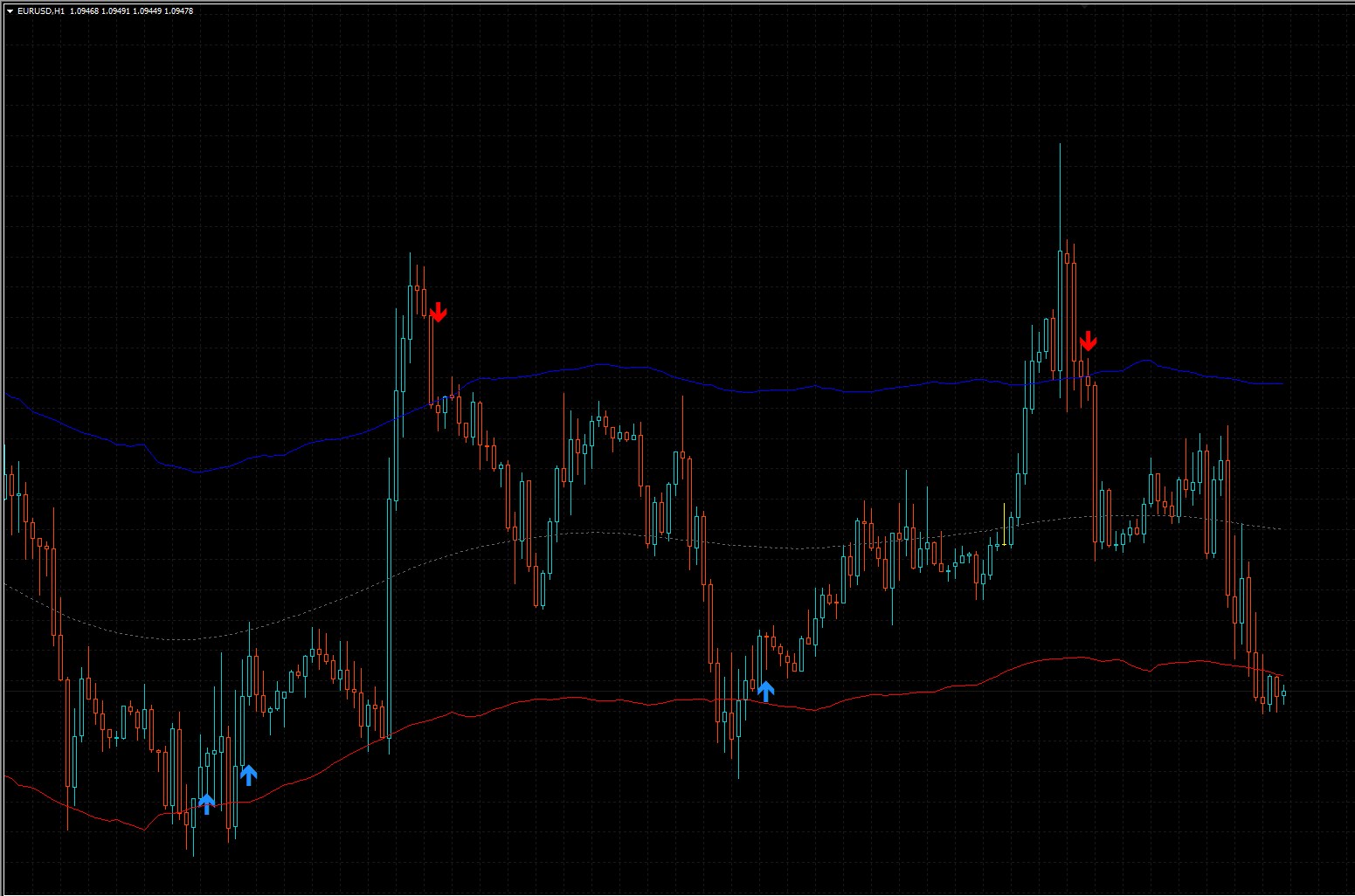Click the rightmost blue buy arrow signal
Screen dimensions: 1355x896
click(765, 692)
